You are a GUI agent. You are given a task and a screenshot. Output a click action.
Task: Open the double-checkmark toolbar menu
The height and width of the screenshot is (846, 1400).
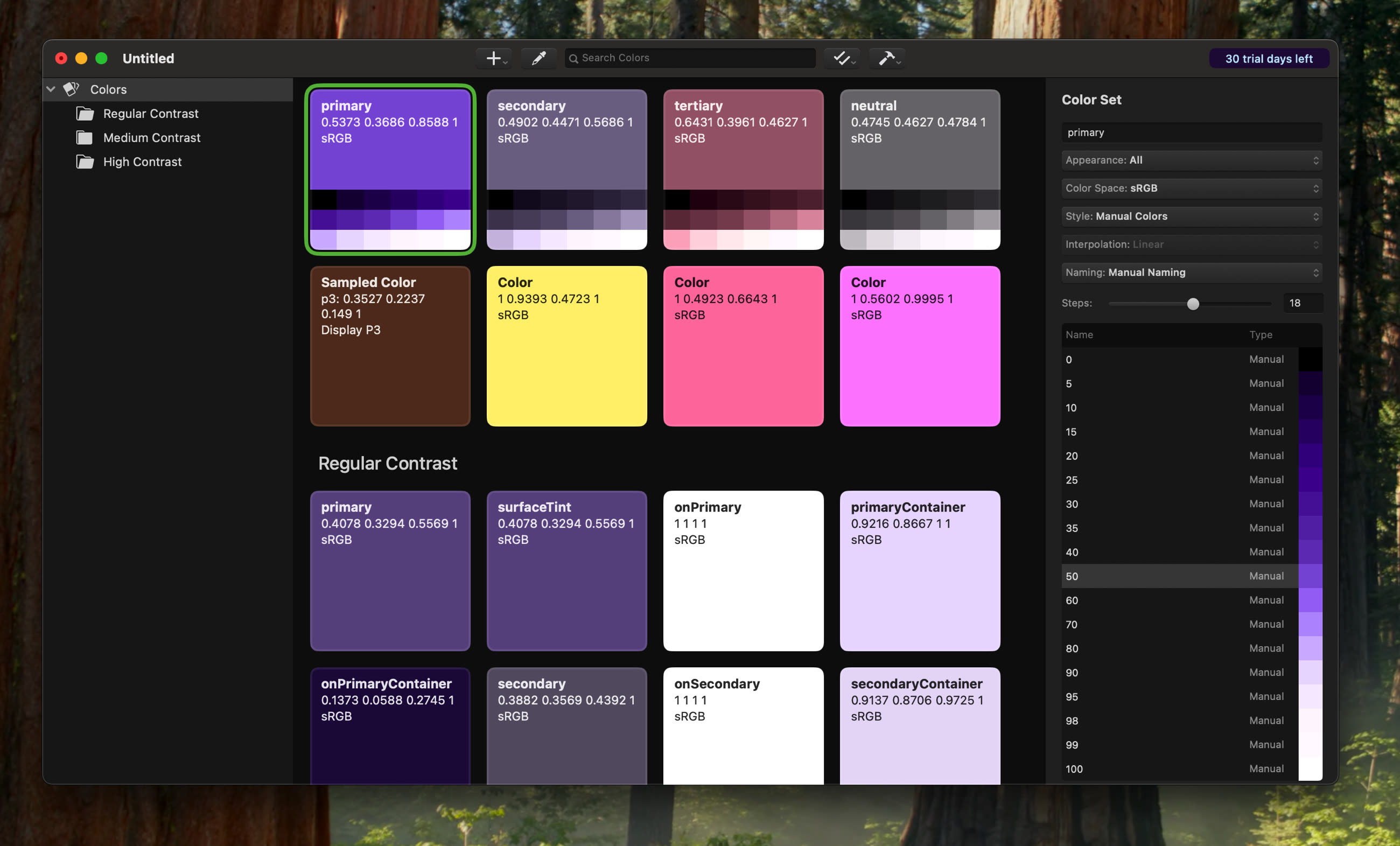[844, 58]
